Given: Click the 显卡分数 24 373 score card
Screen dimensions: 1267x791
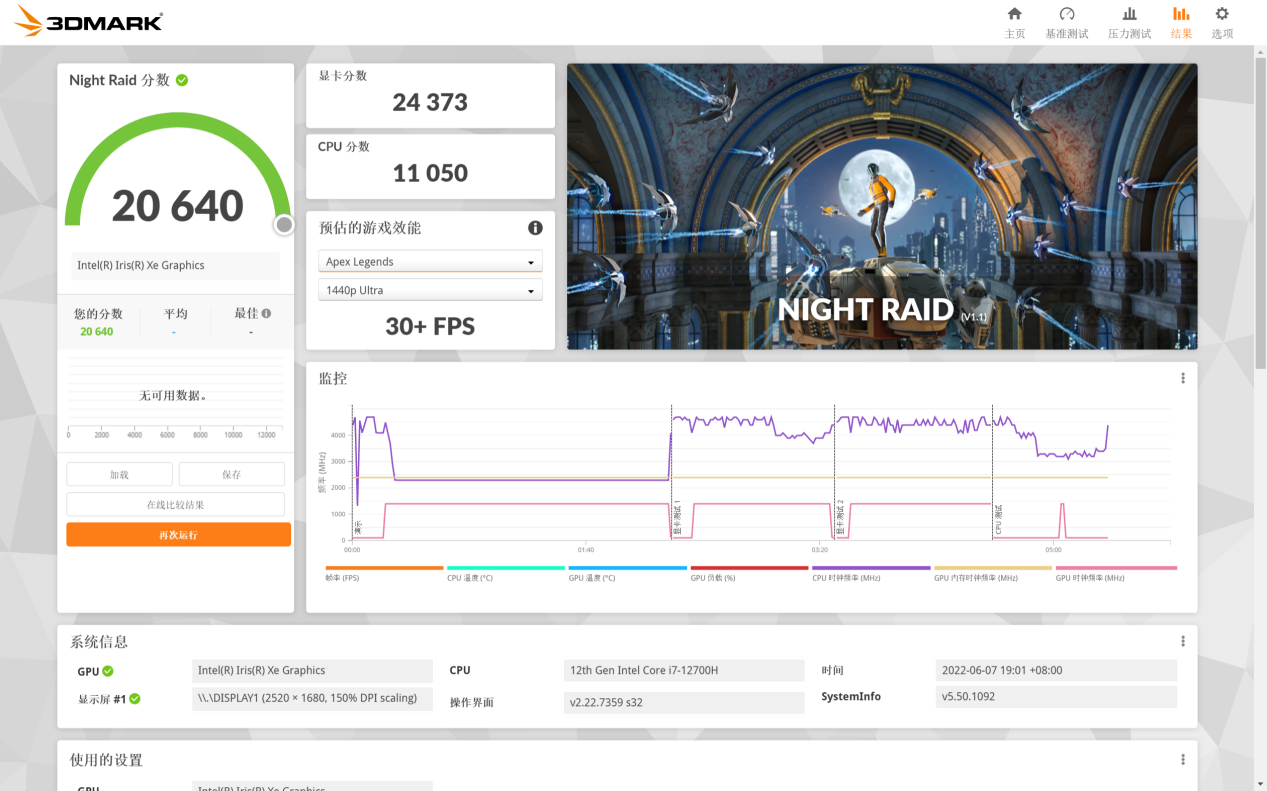Looking at the screenshot, I should point(430,96).
